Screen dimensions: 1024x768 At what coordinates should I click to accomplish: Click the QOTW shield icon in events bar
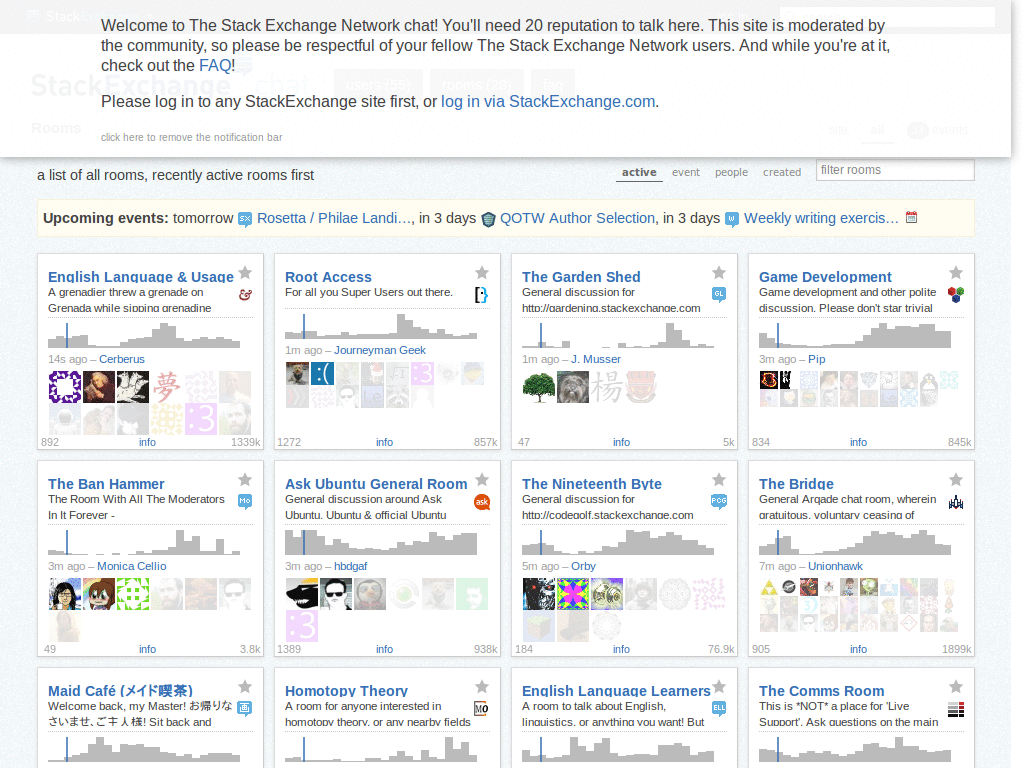488,218
